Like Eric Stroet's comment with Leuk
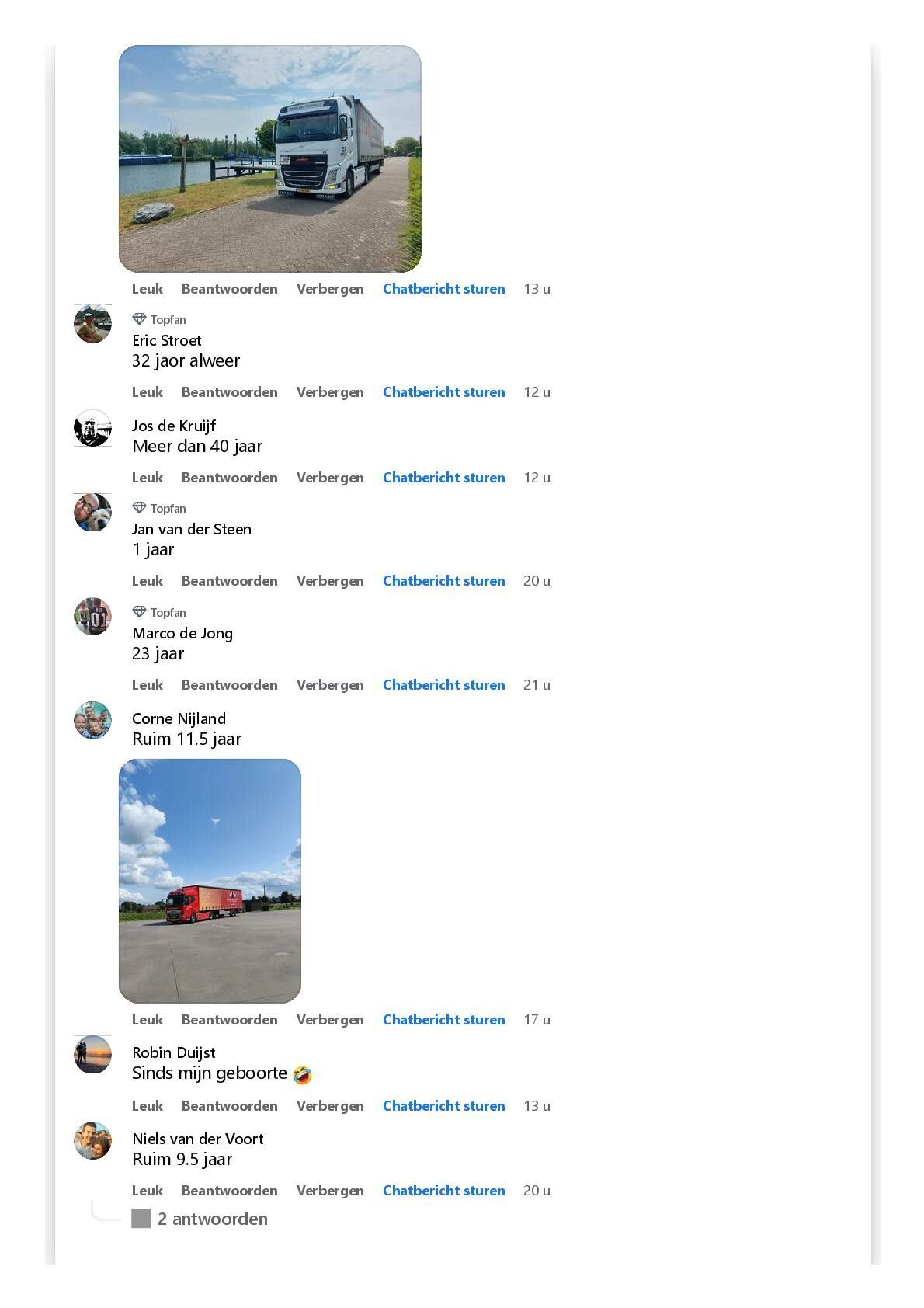Screen dimensions: 924x1308 click(x=147, y=392)
